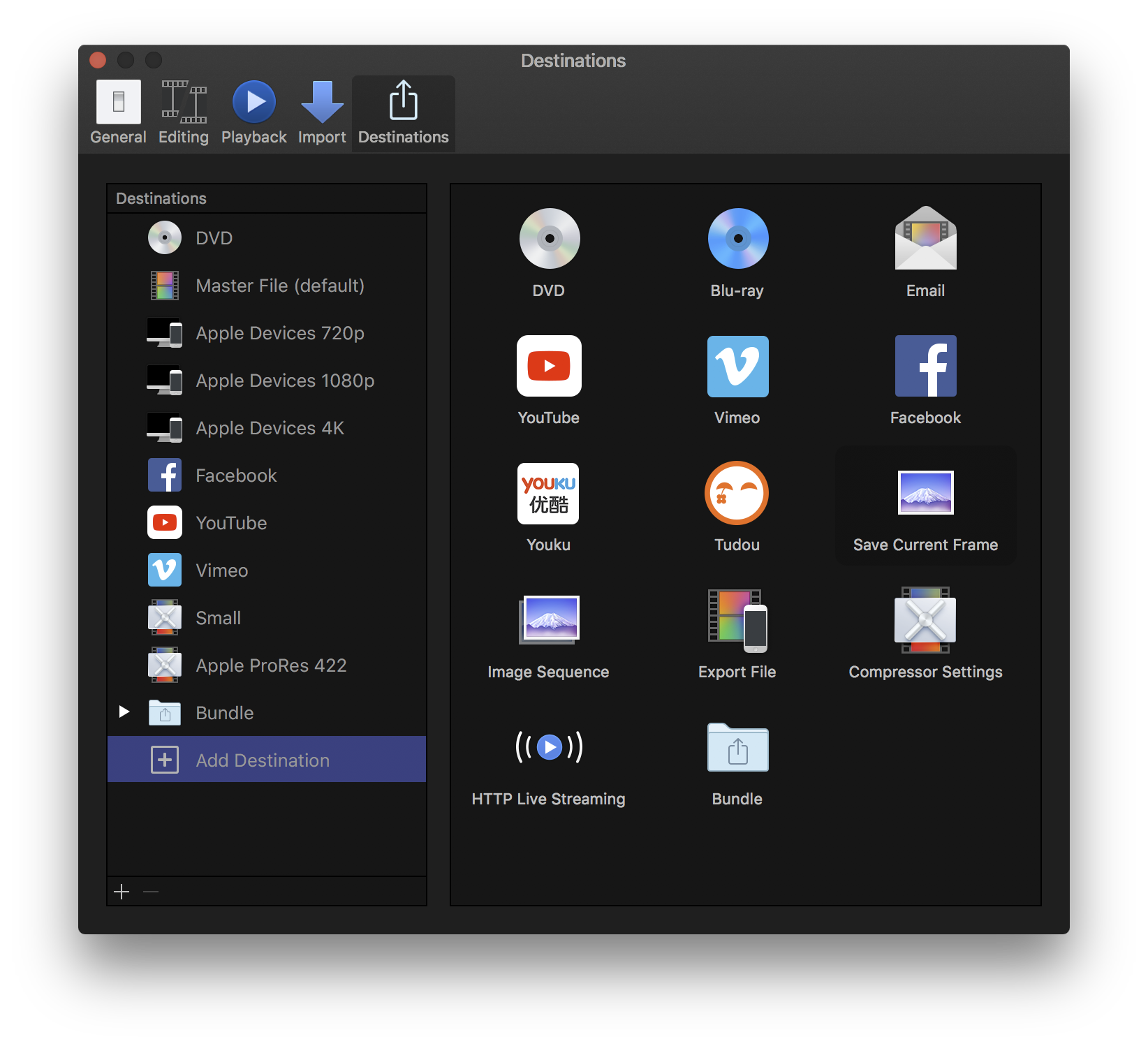Image resolution: width=1148 pixels, height=1046 pixels.
Task: Select the Small Compressor destination
Action: [267, 618]
